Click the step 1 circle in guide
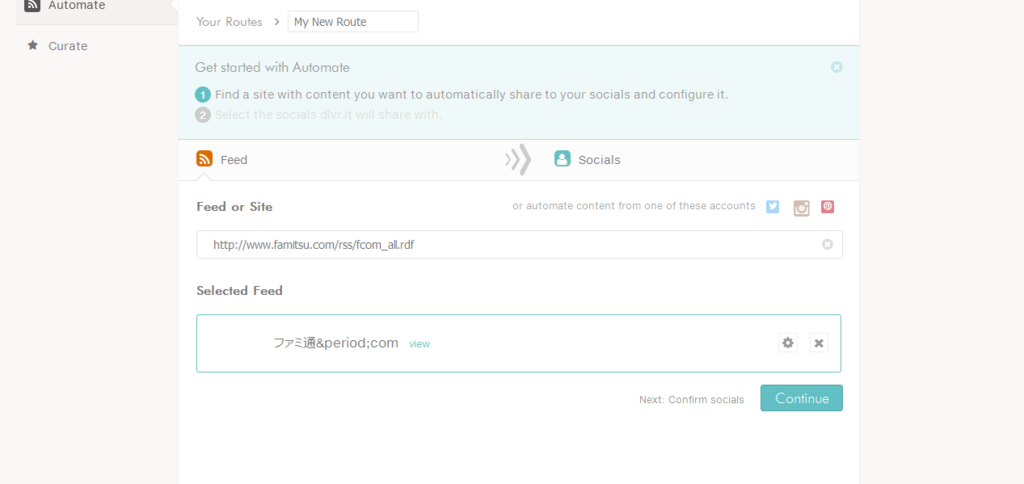Image resolution: width=1024 pixels, height=484 pixels. pos(202,95)
